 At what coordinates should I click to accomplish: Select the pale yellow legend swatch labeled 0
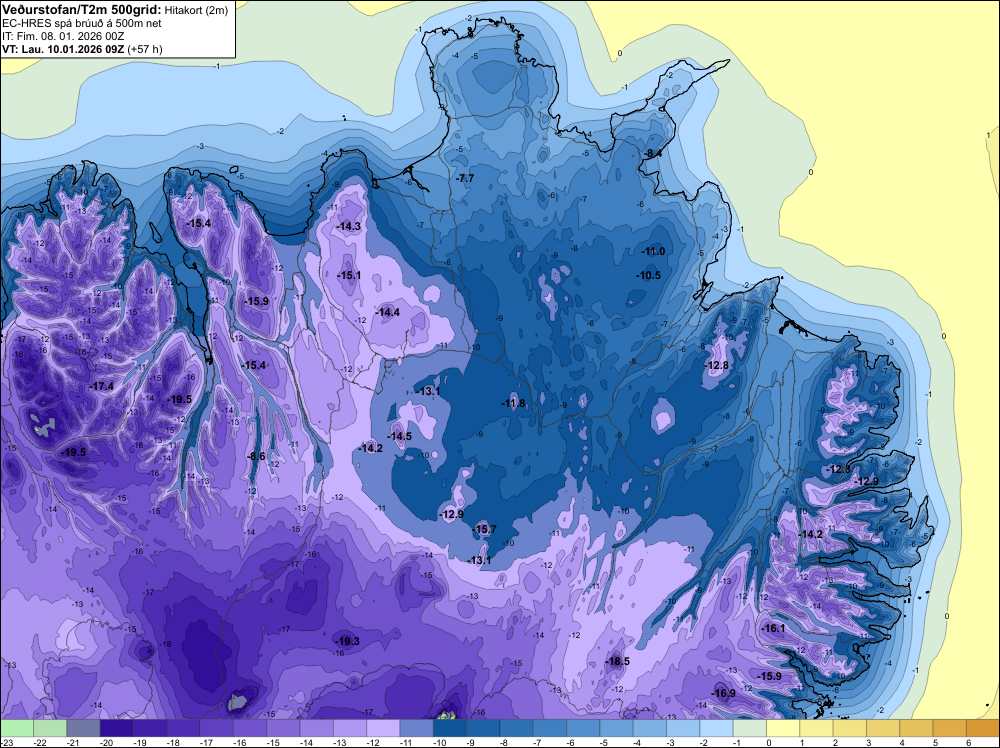[783, 728]
